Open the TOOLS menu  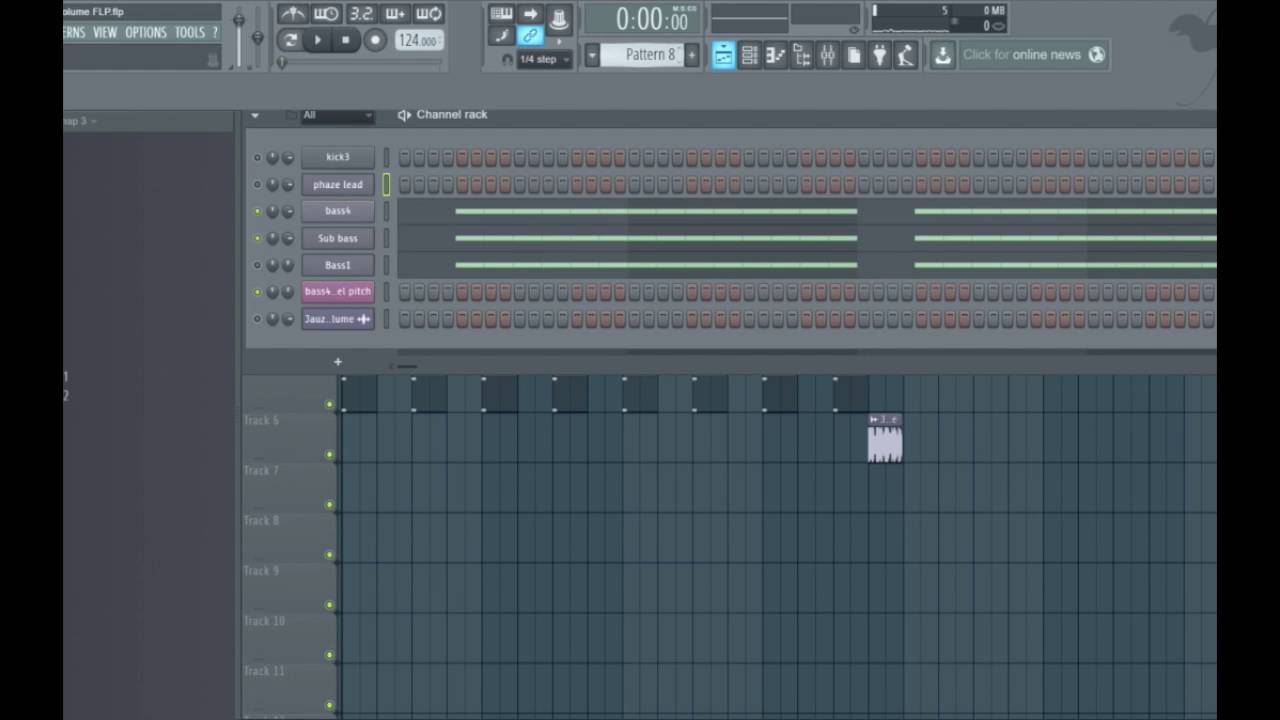click(x=189, y=32)
